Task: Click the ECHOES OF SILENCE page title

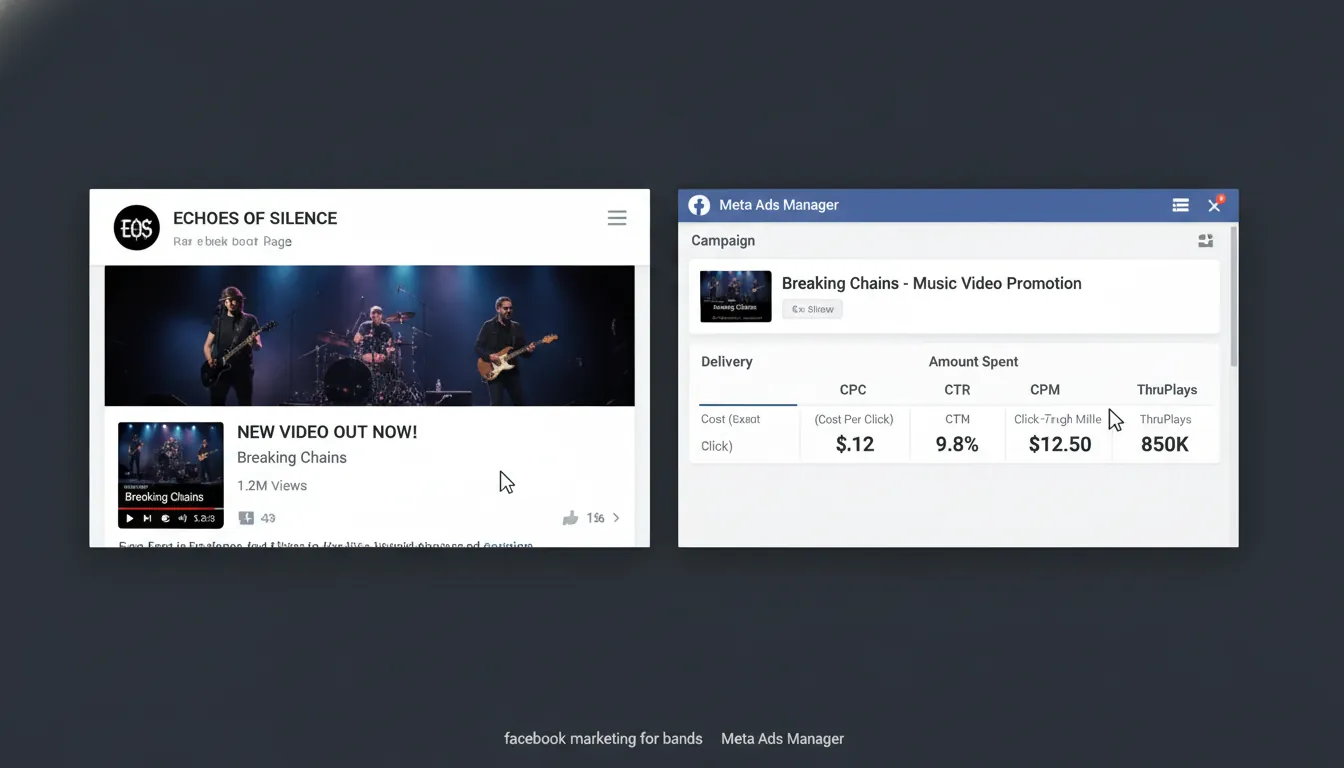Action: pos(255,218)
